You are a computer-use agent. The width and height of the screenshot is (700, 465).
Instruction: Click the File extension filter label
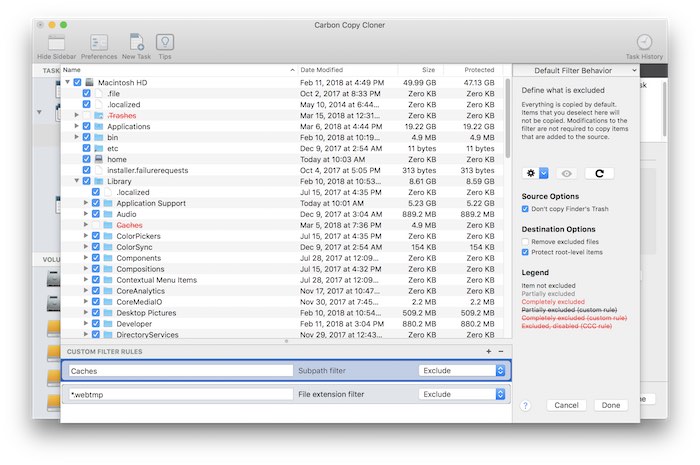pyautogui.click(x=331, y=394)
